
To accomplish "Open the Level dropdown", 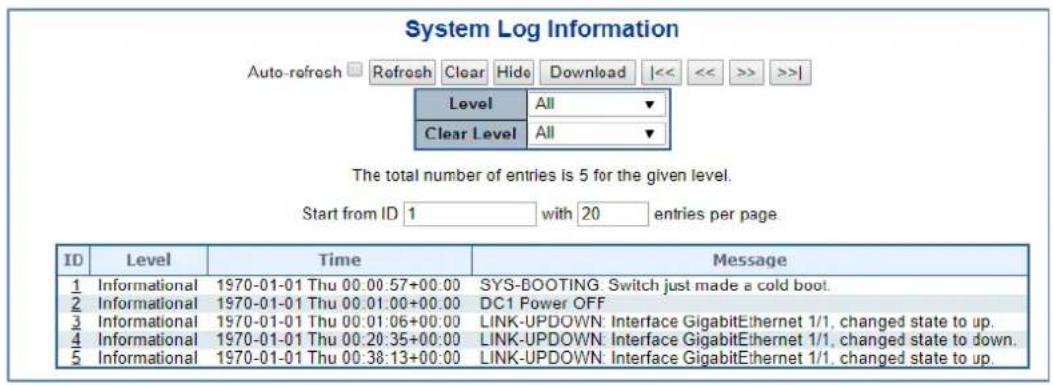I will coord(596,105).
